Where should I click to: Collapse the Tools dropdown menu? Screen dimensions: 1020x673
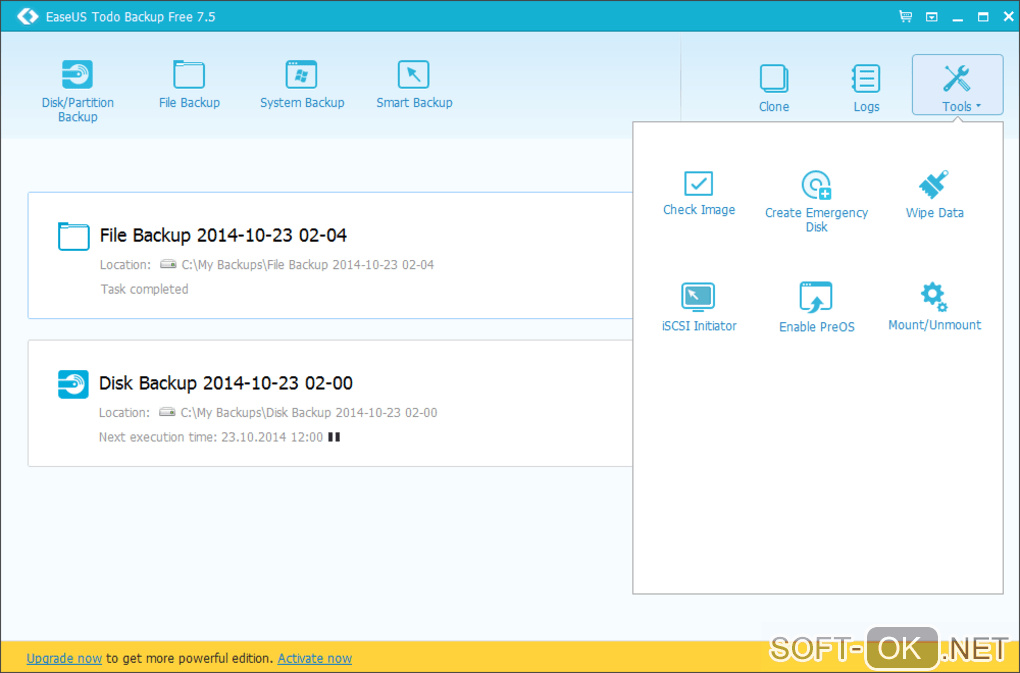pyautogui.click(x=958, y=85)
